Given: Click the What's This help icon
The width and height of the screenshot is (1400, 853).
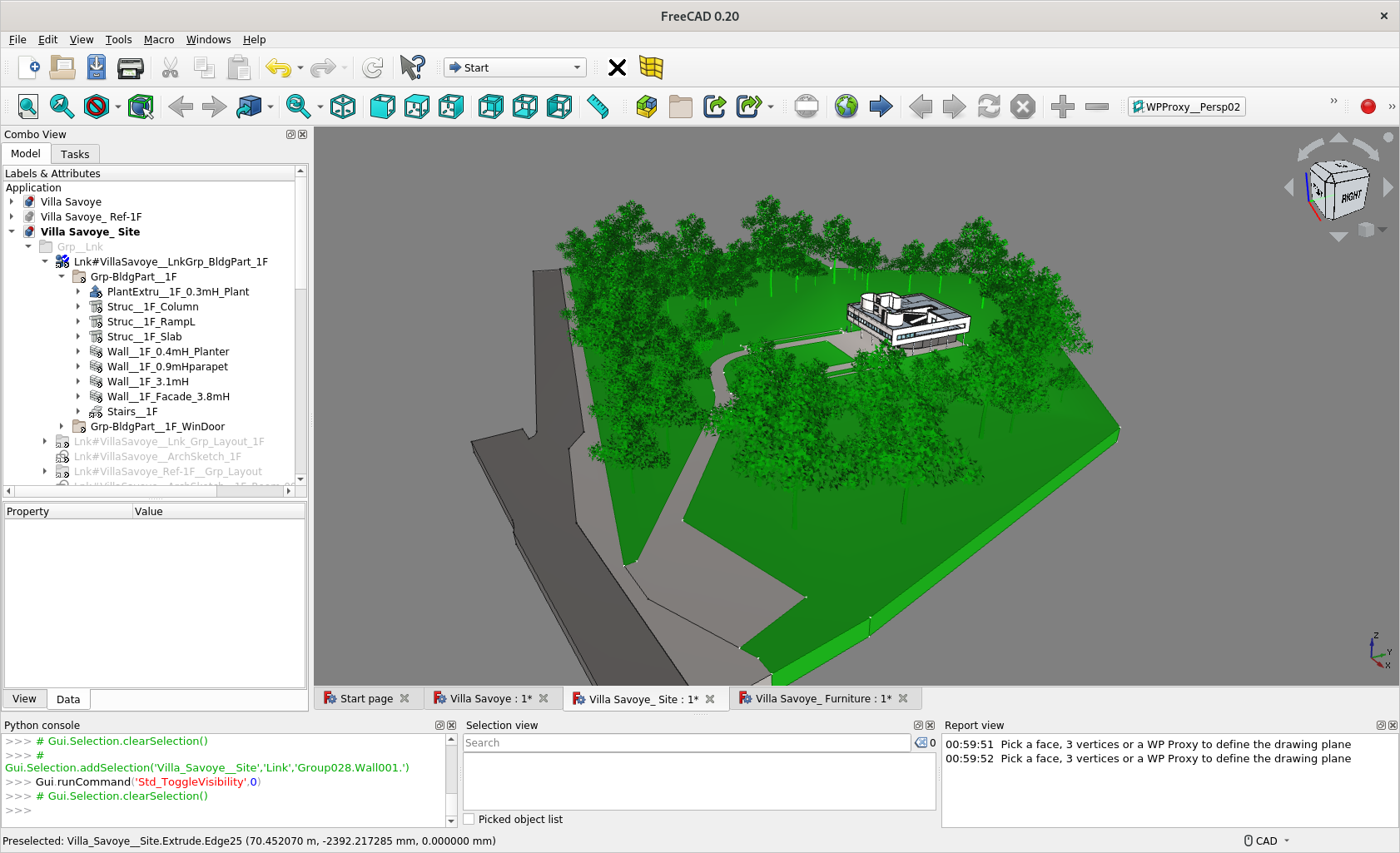Looking at the screenshot, I should coord(412,67).
